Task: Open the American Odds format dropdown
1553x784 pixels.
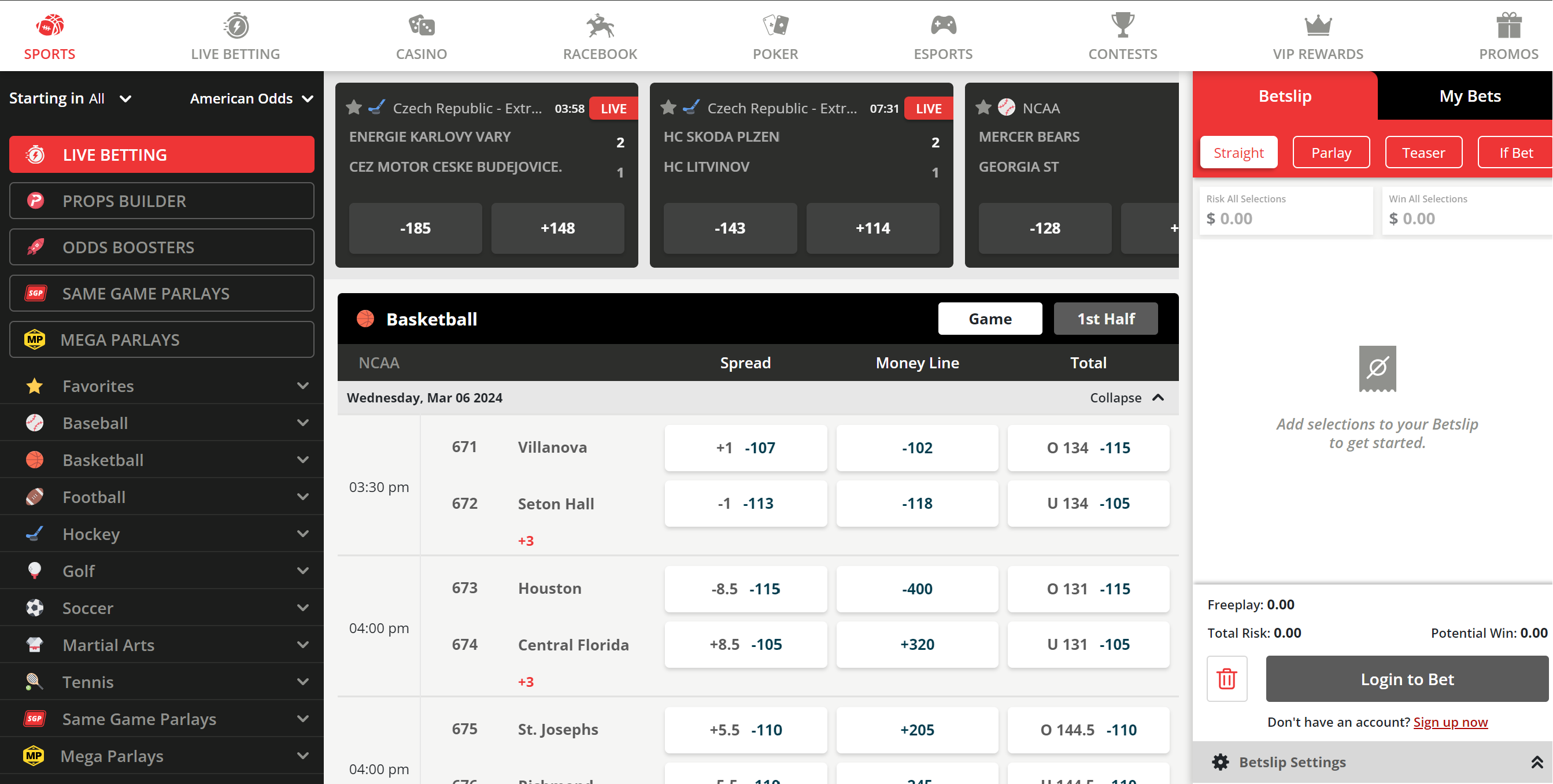Action: click(x=252, y=98)
